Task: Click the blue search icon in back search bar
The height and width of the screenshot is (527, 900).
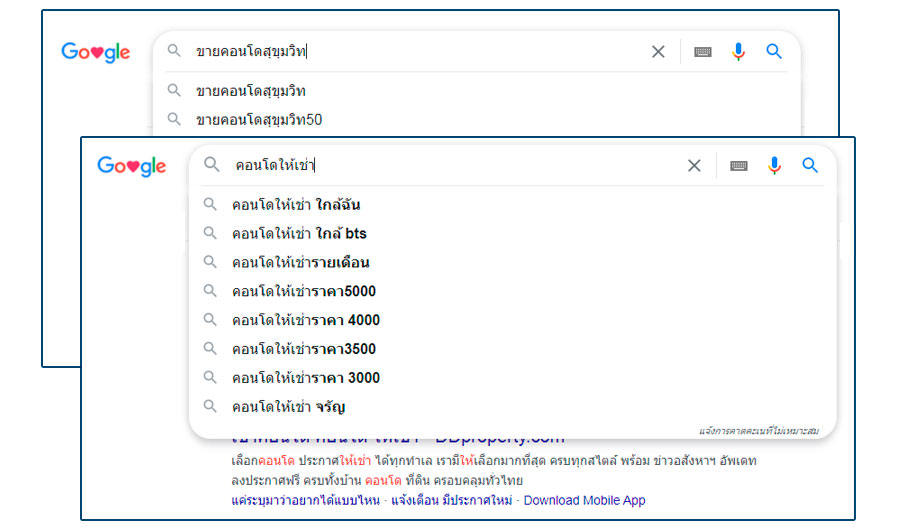Action: [x=774, y=52]
